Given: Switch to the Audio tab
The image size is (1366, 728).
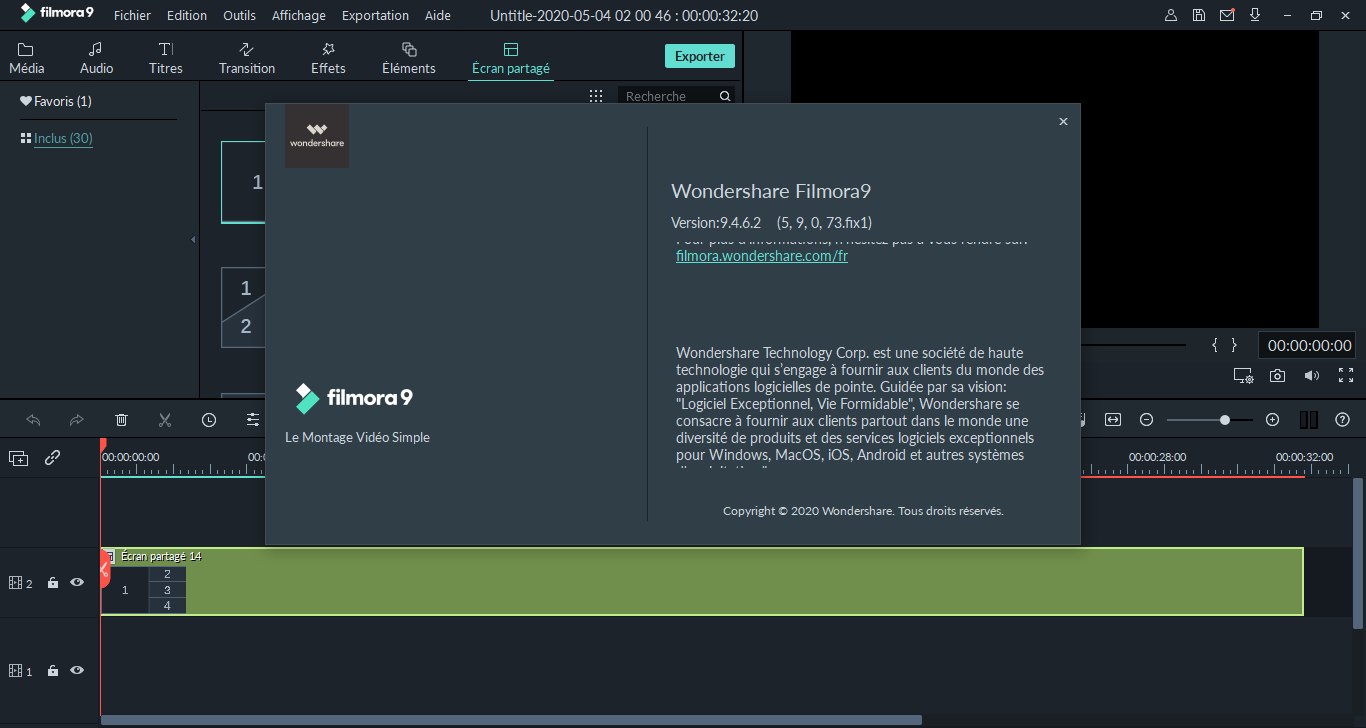Looking at the screenshot, I should (96, 59).
